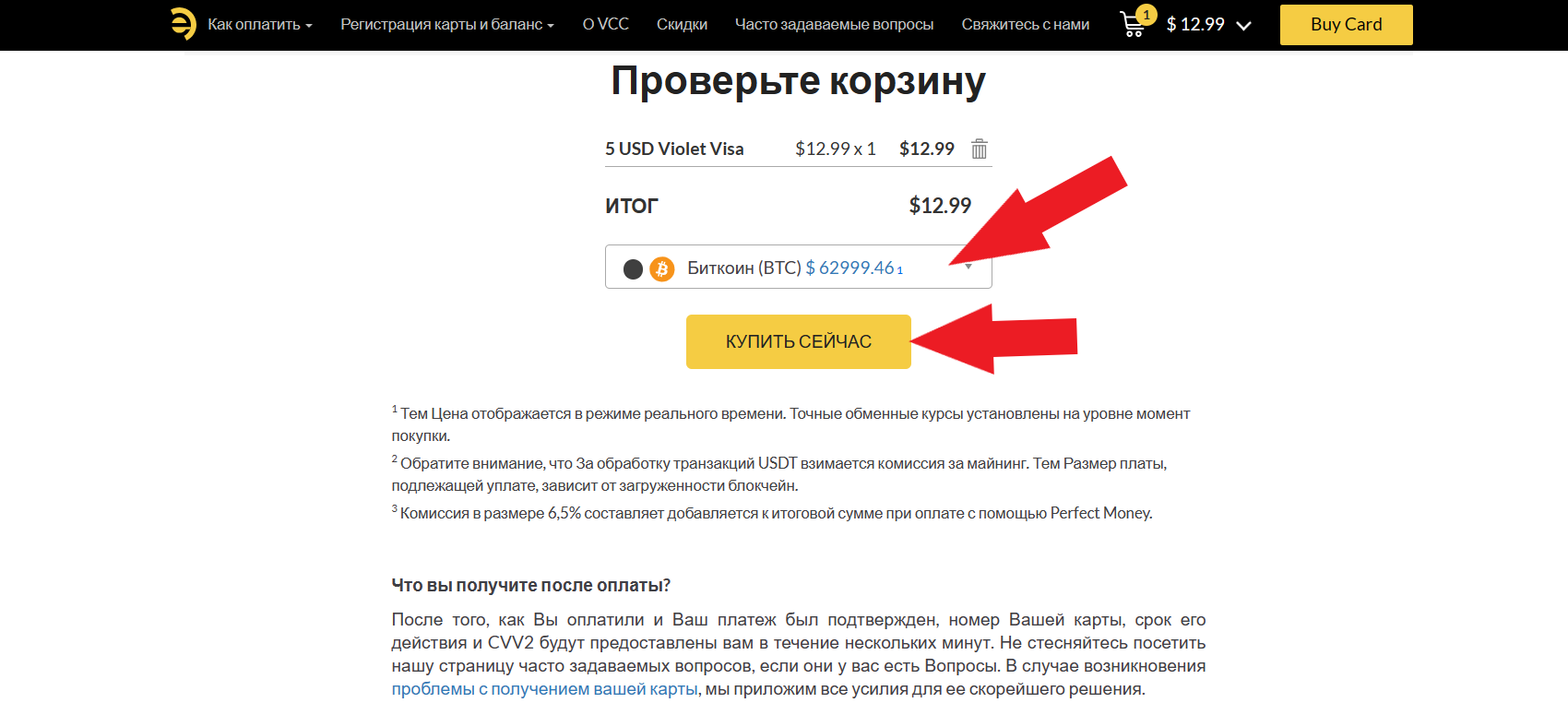Click the Buy Card button
The image size is (1568, 703).
(1347, 25)
